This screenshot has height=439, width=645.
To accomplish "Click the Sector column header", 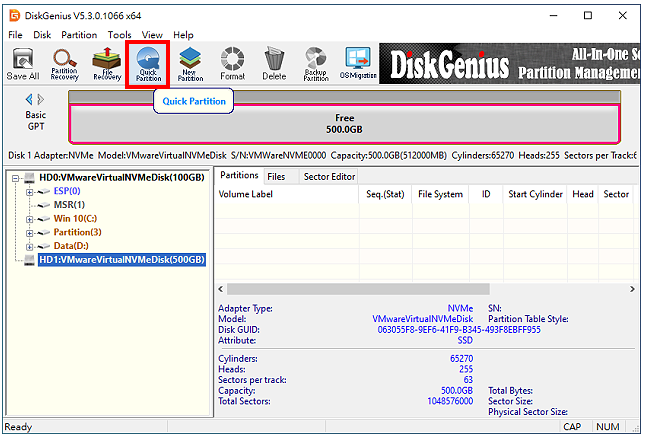I will pyautogui.click(x=616, y=194).
